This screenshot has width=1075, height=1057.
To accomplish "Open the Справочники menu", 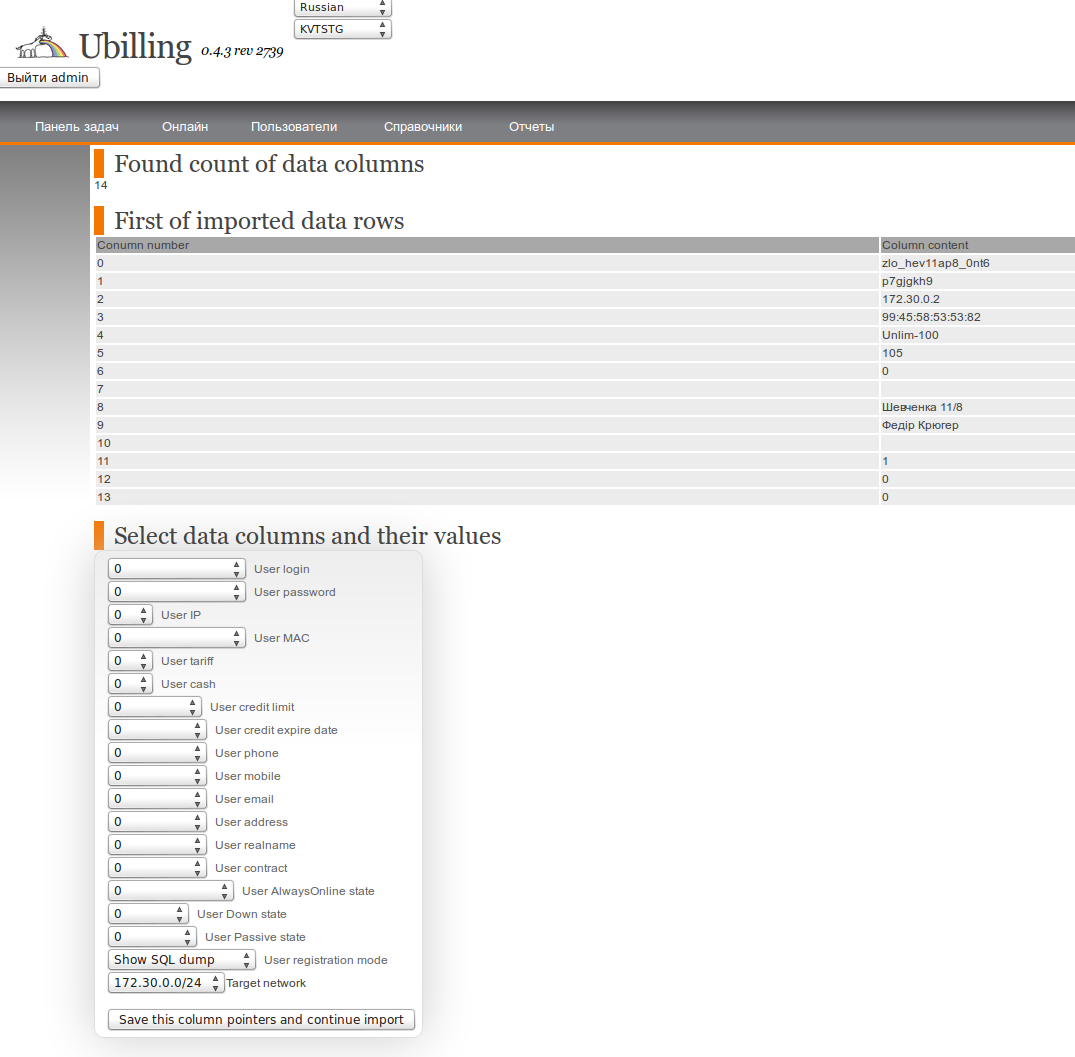I will click(423, 127).
